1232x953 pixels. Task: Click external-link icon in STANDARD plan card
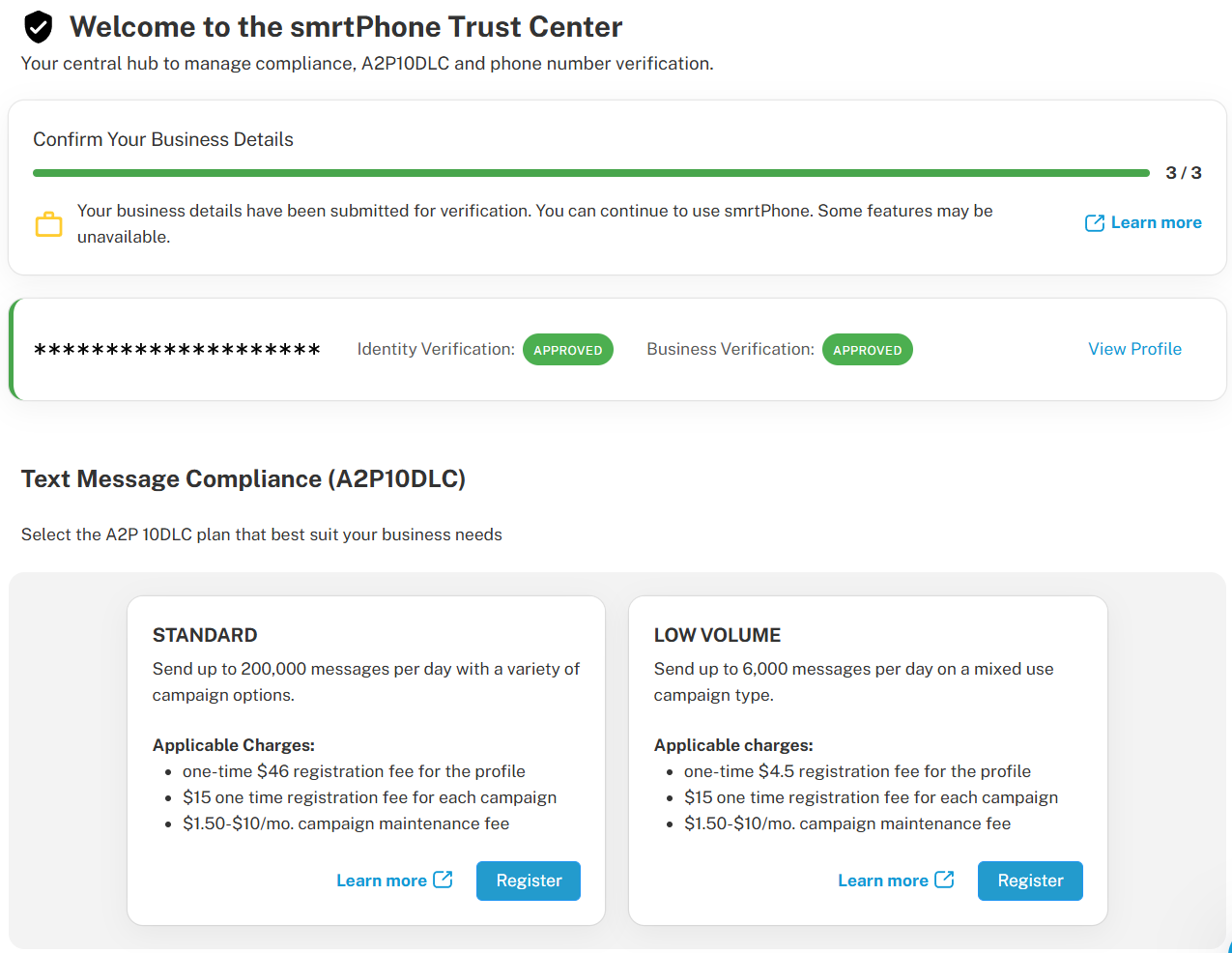443,880
